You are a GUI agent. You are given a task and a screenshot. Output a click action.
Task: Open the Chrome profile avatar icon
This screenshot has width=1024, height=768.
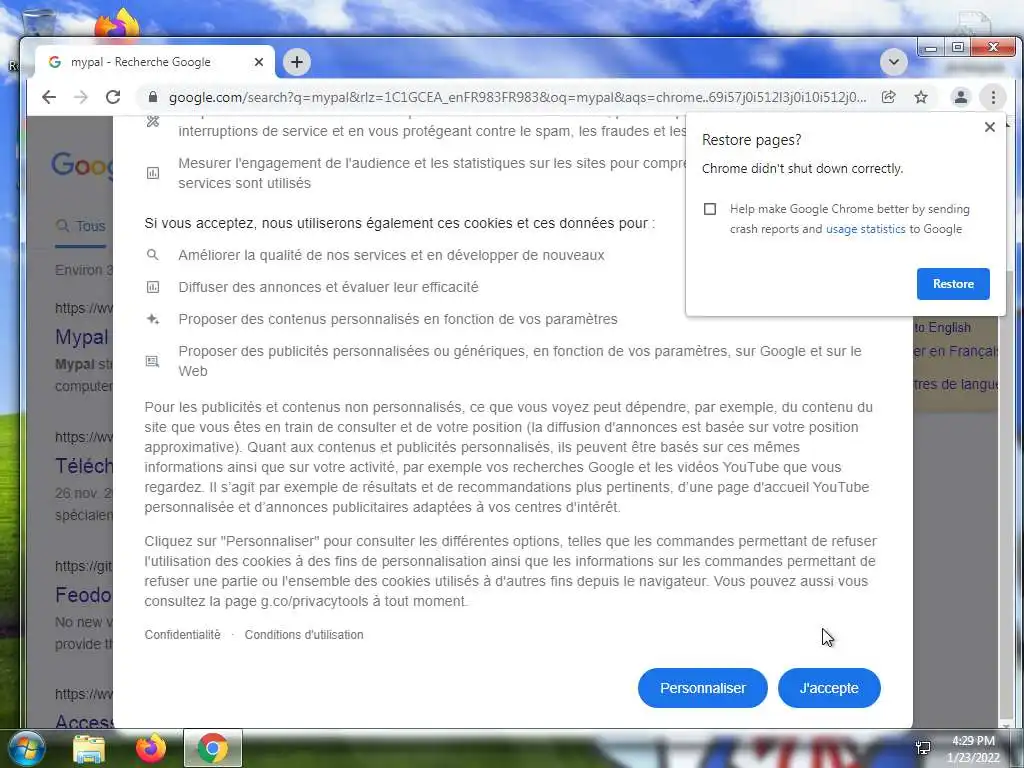click(961, 97)
